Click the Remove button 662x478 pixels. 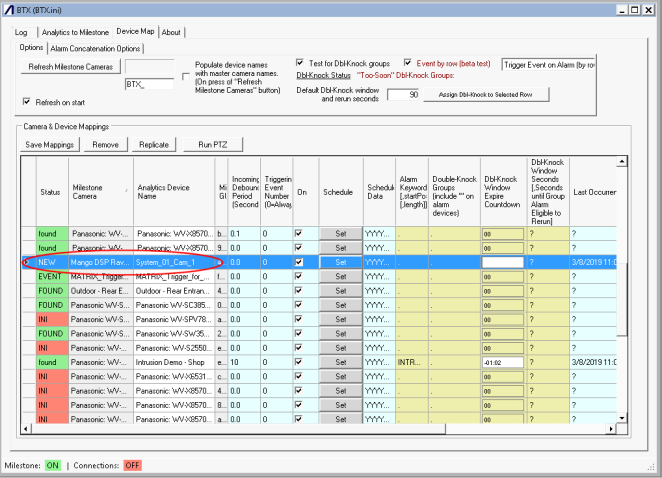(106, 145)
